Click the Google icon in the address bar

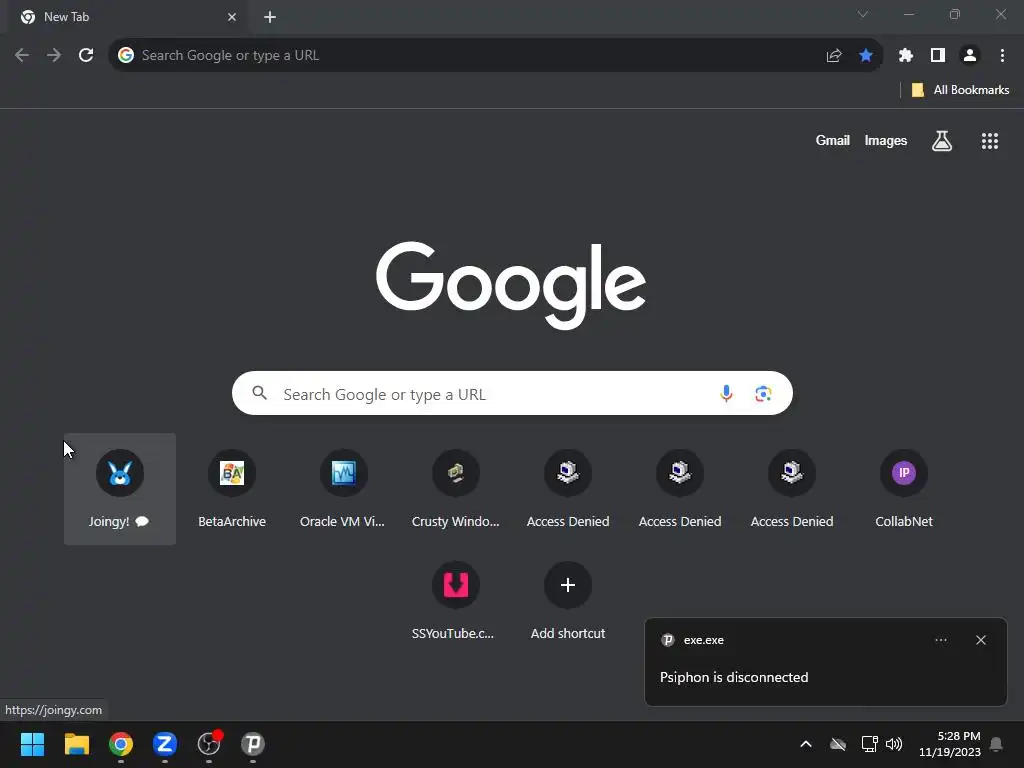coord(126,56)
